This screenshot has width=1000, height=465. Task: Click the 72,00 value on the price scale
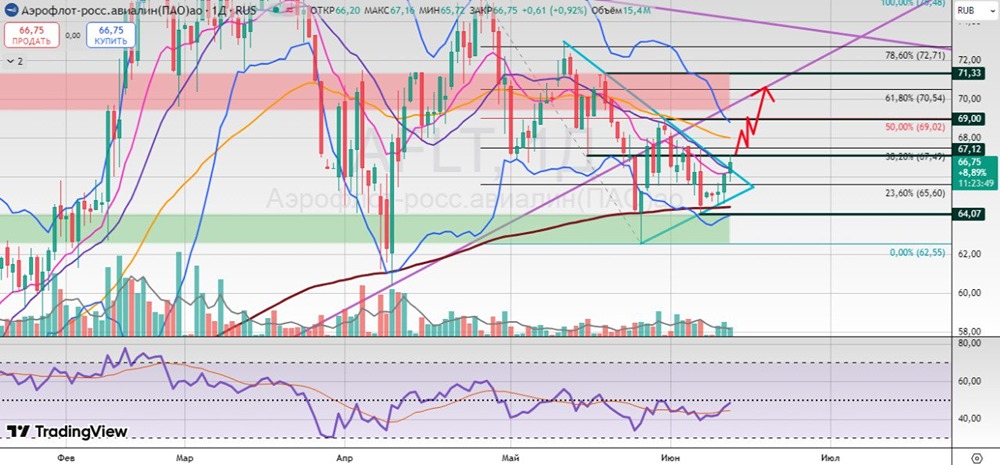[971, 59]
